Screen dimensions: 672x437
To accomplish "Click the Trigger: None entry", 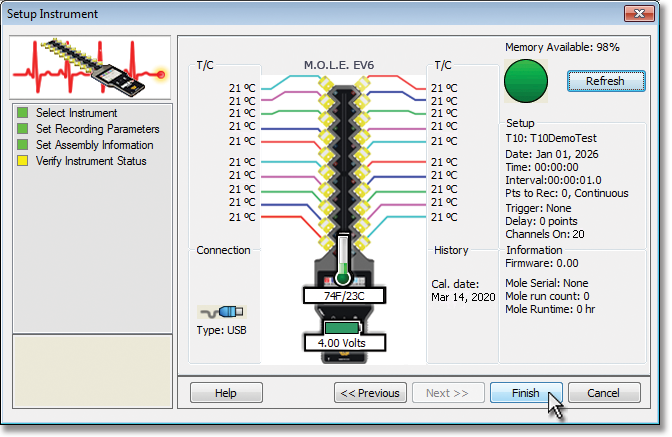I will [x=538, y=208].
